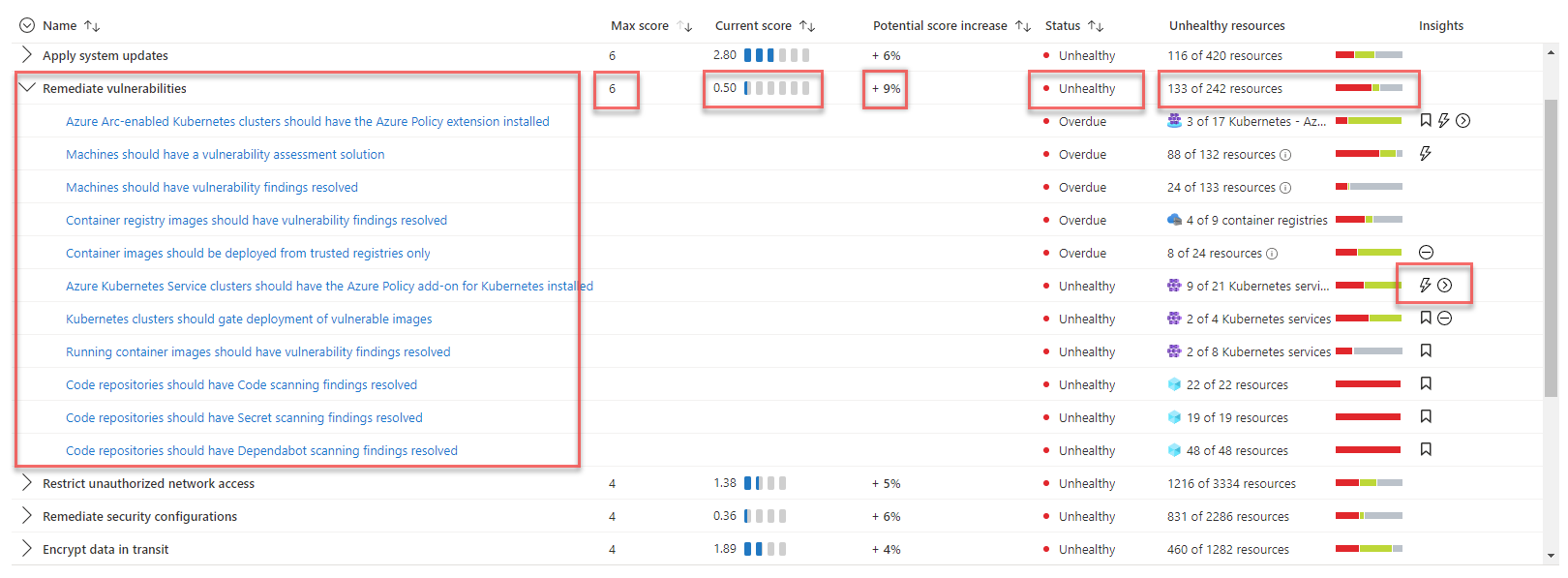Click vertical scrollbar thumb
The width and height of the screenshot is (1568, 578).
(x=1552, y=247)
